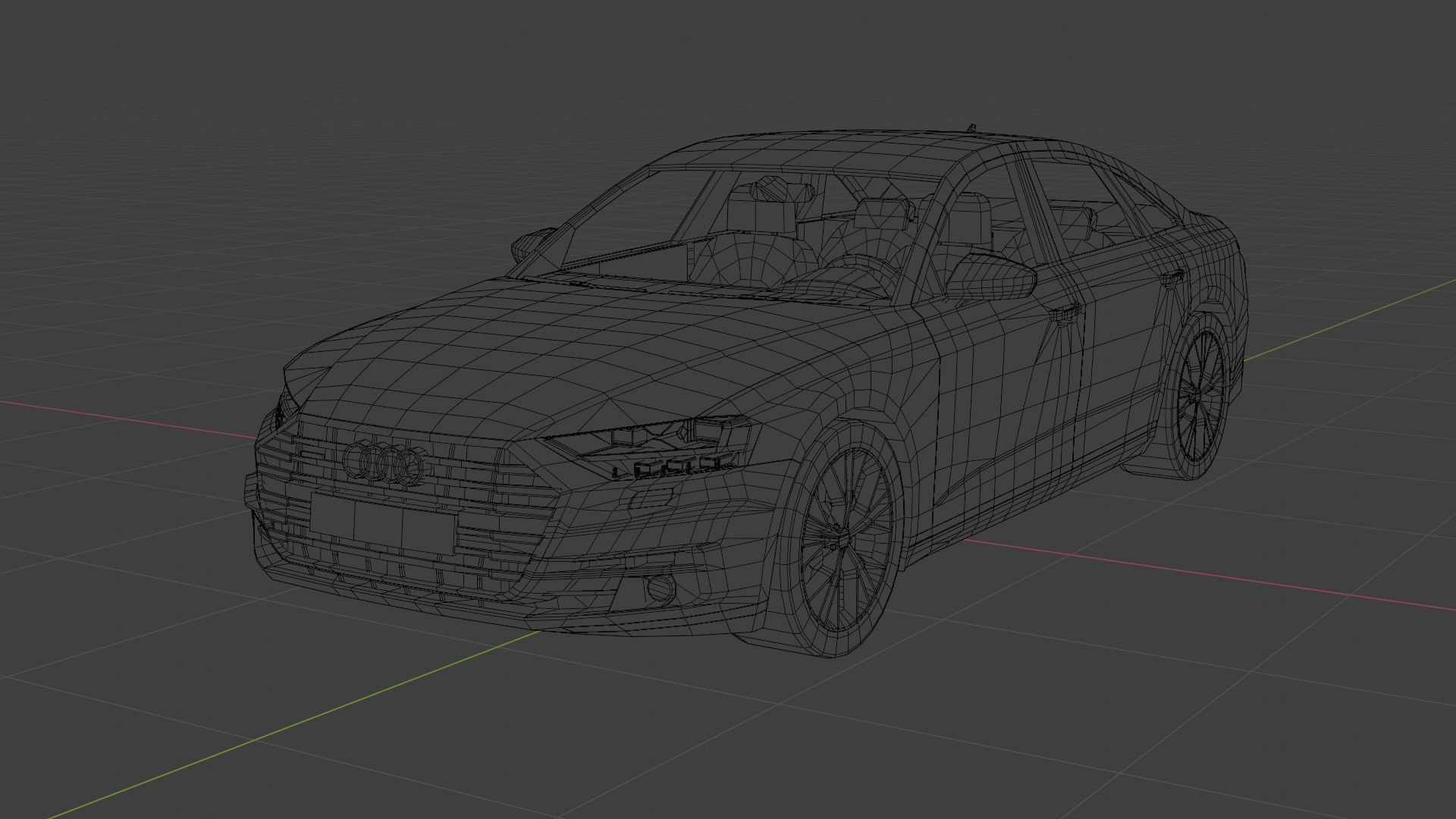This screenshot has width=1456, height=819.
Task: Select the roof antenna fin
Action: point(971,127)
